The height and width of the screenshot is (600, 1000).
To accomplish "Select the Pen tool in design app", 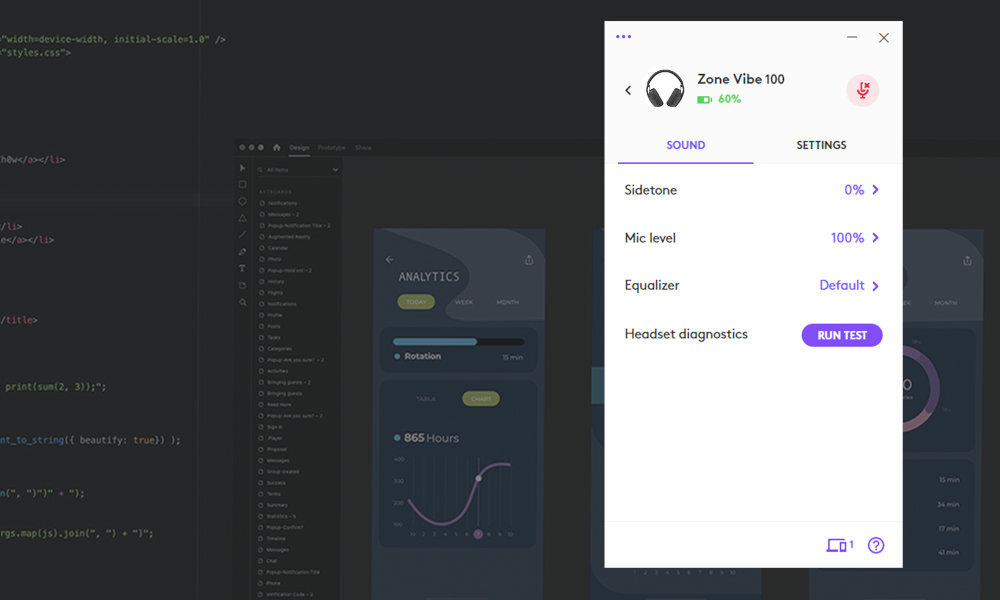I will pyautogui.click(x=242, y=252).
